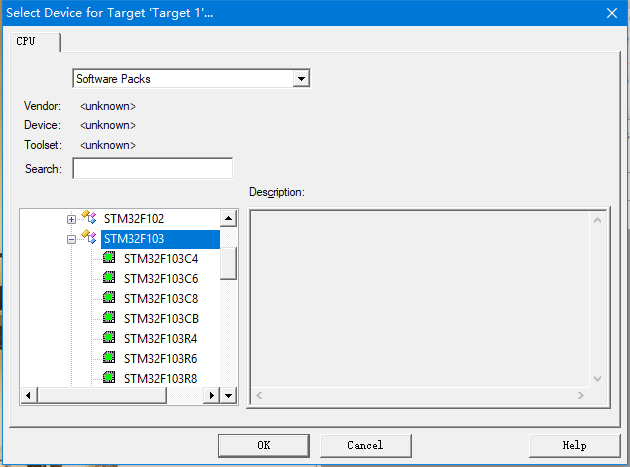Choose device STM32F103C6
The image size is (630, 467).
click(x=161, y=279)
